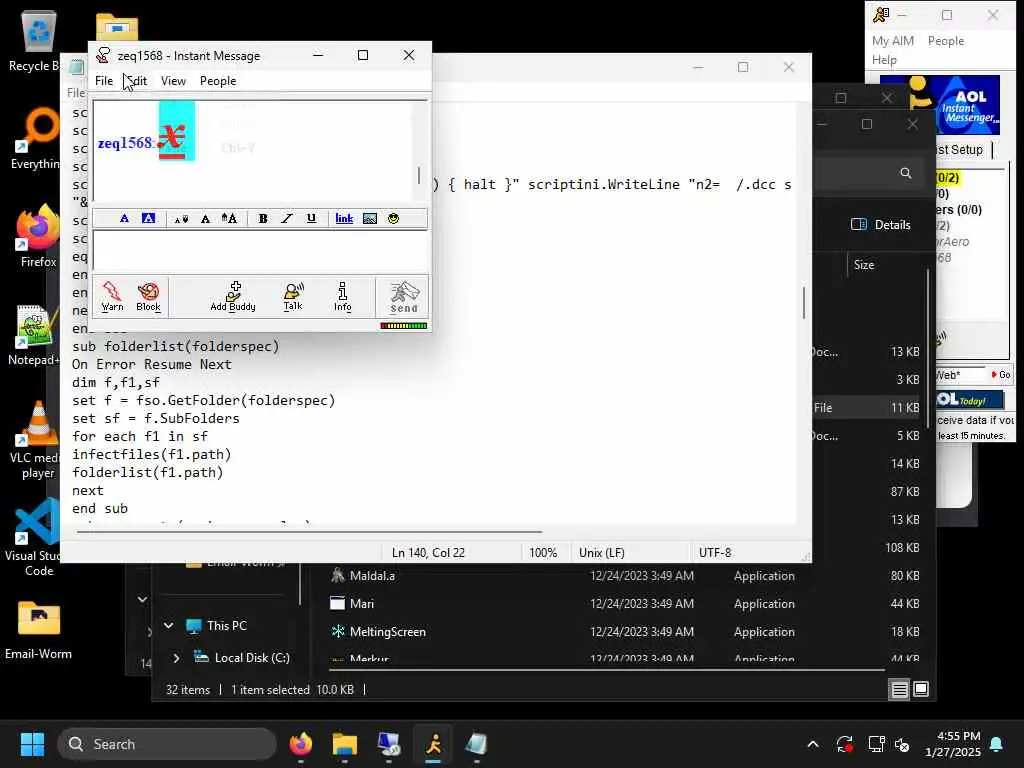Open the Help menu in the AIM buddy list
The width and height of the screenshot is (1024, 768).
[x=884, y=59]
